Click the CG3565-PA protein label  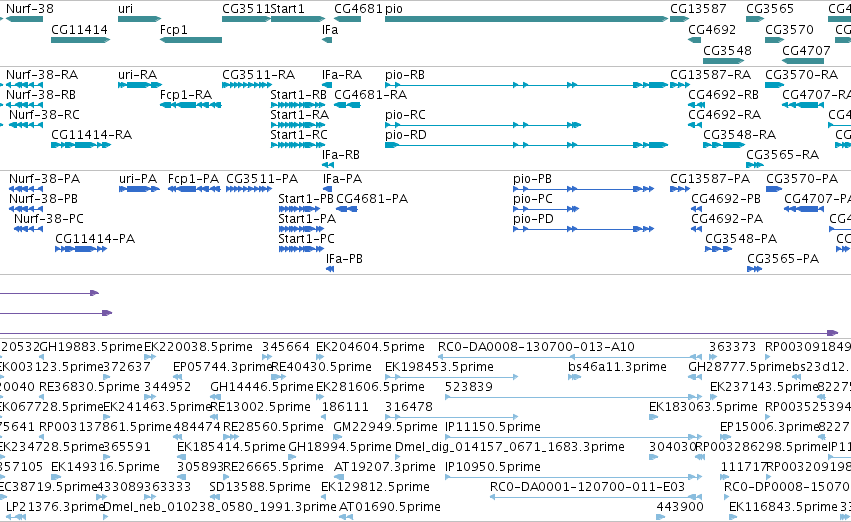click(x=783, y=259)
